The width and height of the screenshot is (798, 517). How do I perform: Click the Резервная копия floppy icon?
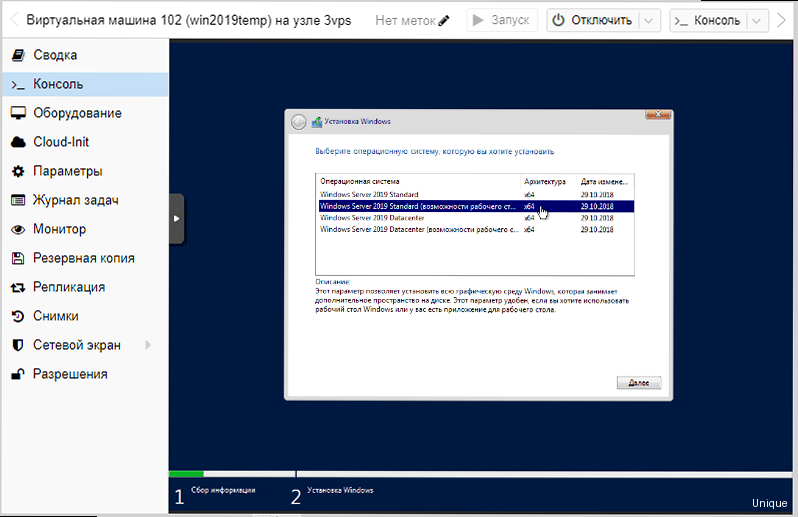17,258
